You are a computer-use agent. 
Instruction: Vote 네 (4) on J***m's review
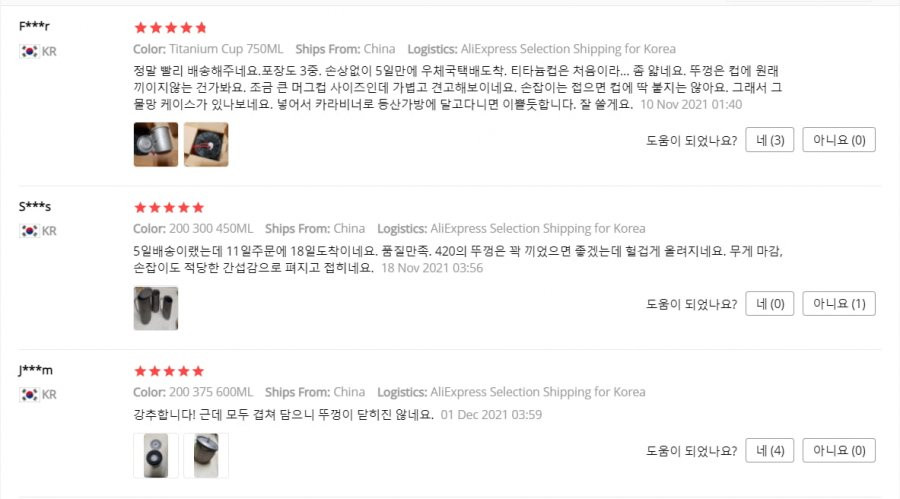[770, 450]
